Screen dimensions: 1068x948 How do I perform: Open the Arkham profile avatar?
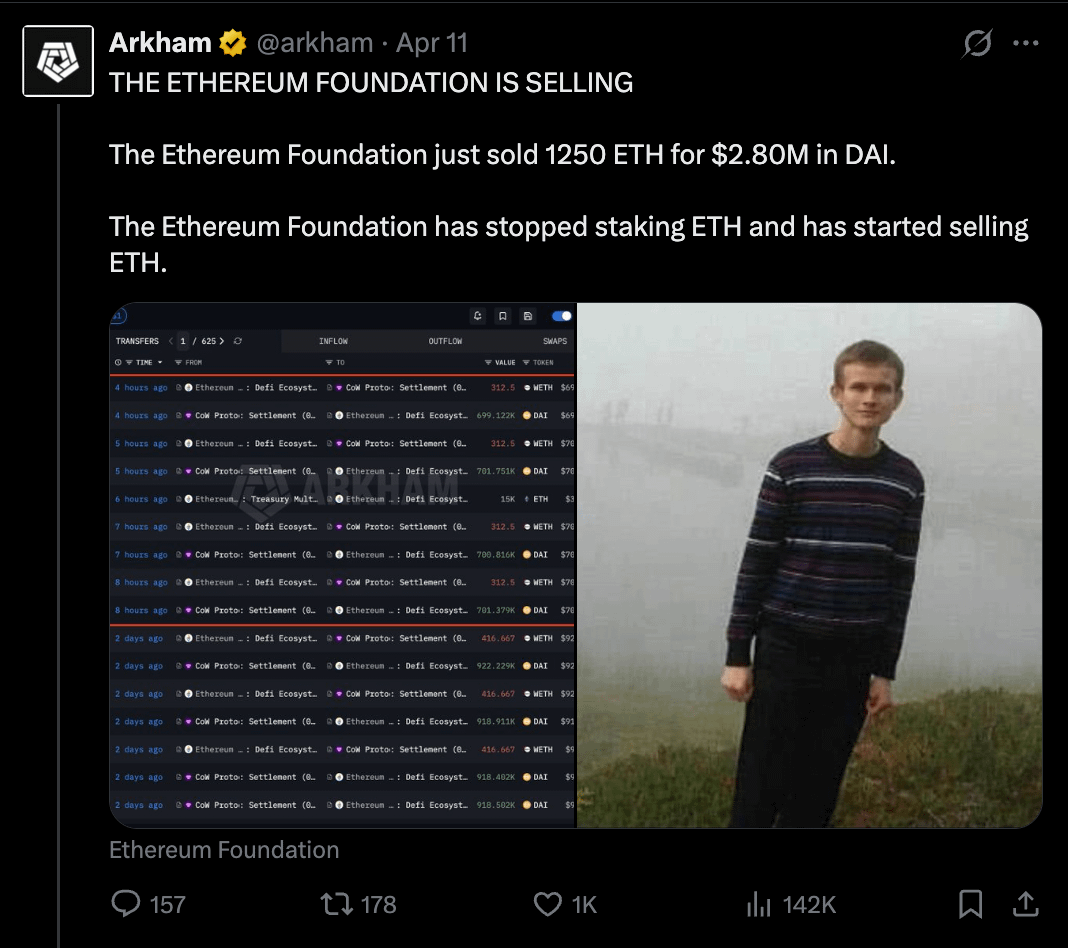[x=58, y=61]
